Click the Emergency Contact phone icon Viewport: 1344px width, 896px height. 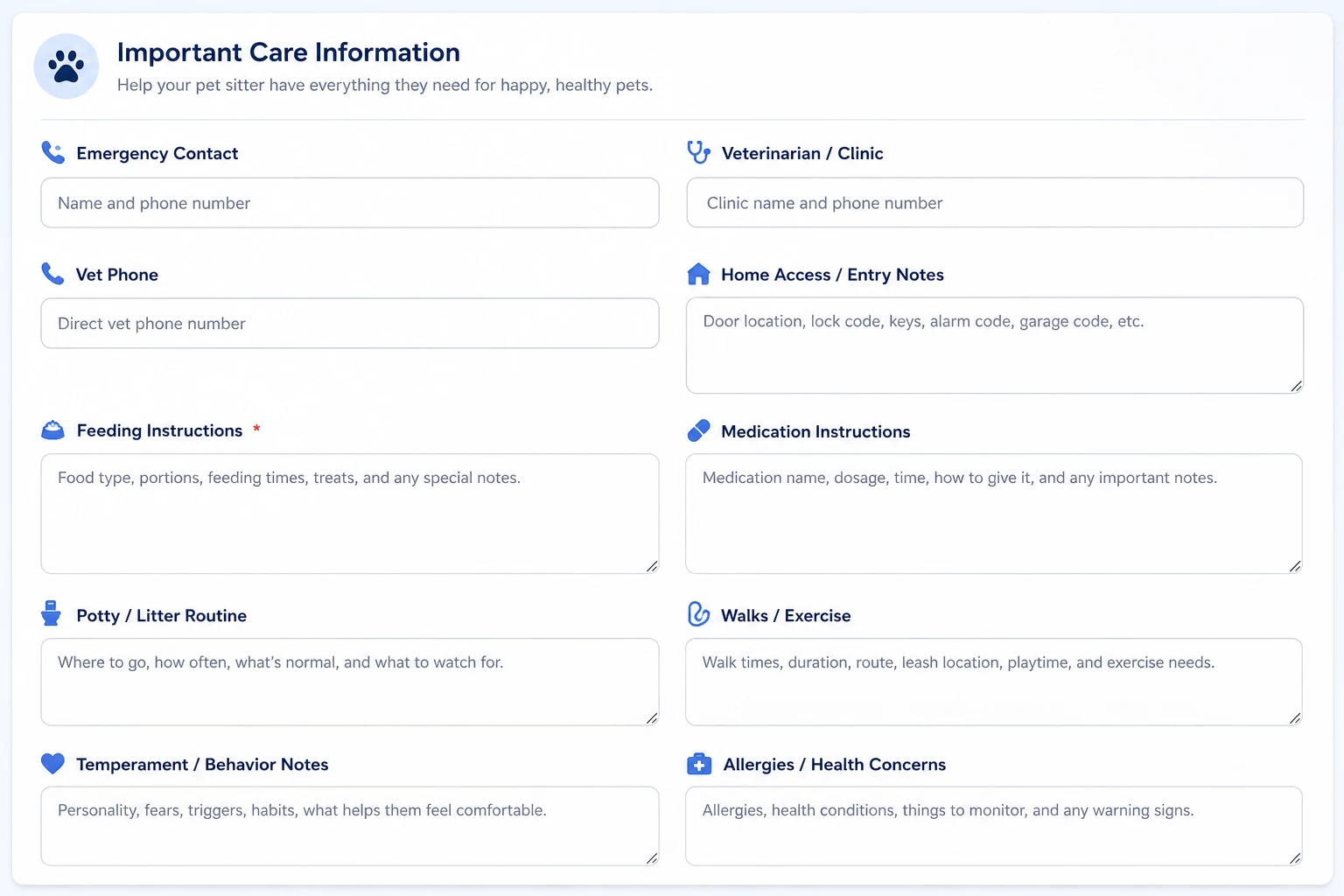click(53, 153)
